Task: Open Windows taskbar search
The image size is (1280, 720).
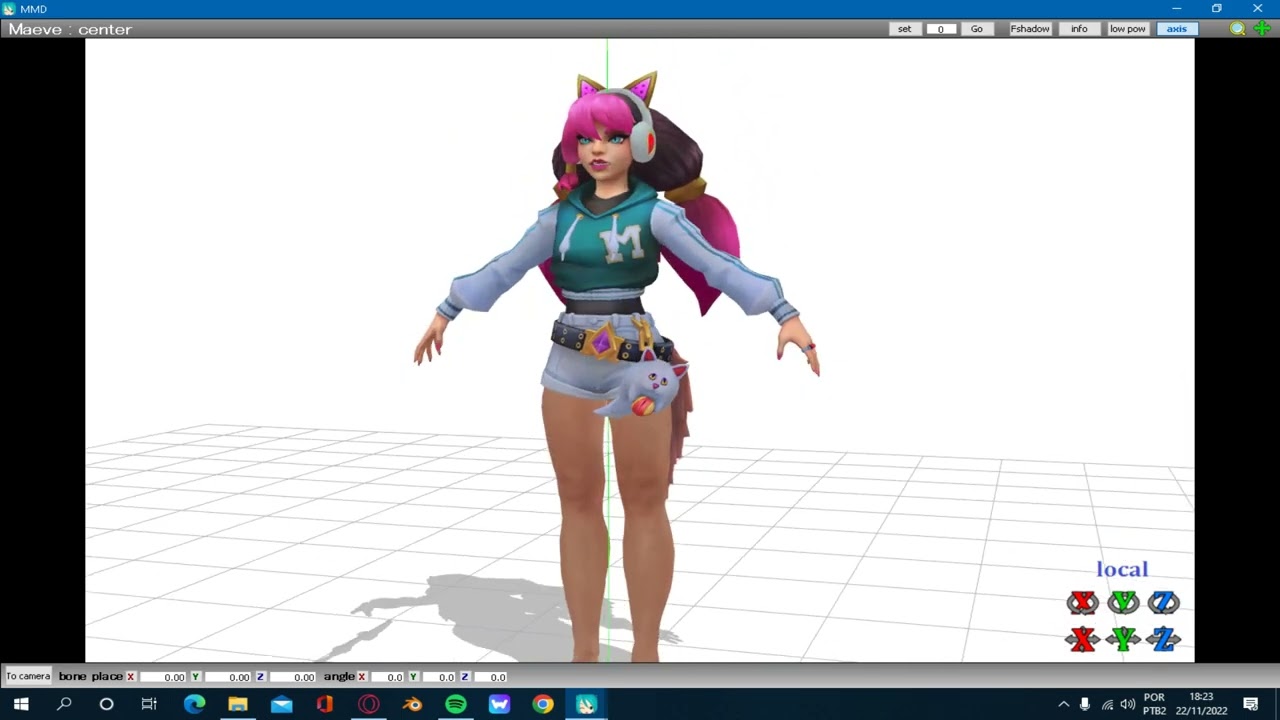Action: coord(64,705)
